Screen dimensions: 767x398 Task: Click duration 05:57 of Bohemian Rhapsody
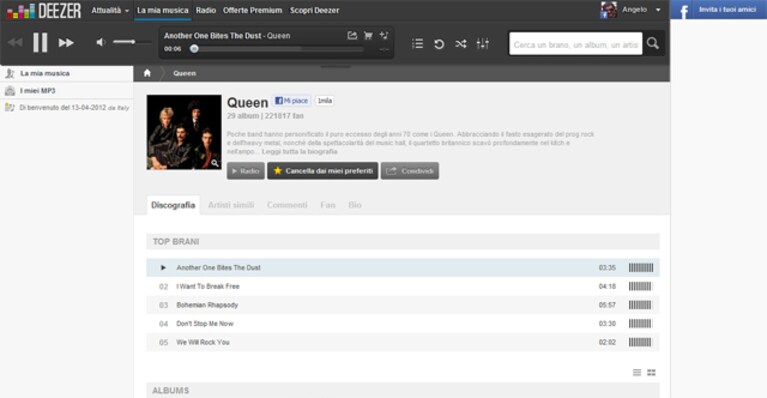607,305
